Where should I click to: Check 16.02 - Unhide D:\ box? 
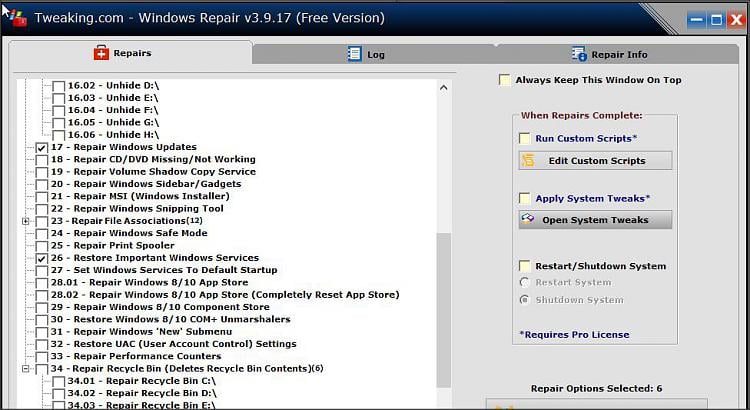tap(58, 86)
